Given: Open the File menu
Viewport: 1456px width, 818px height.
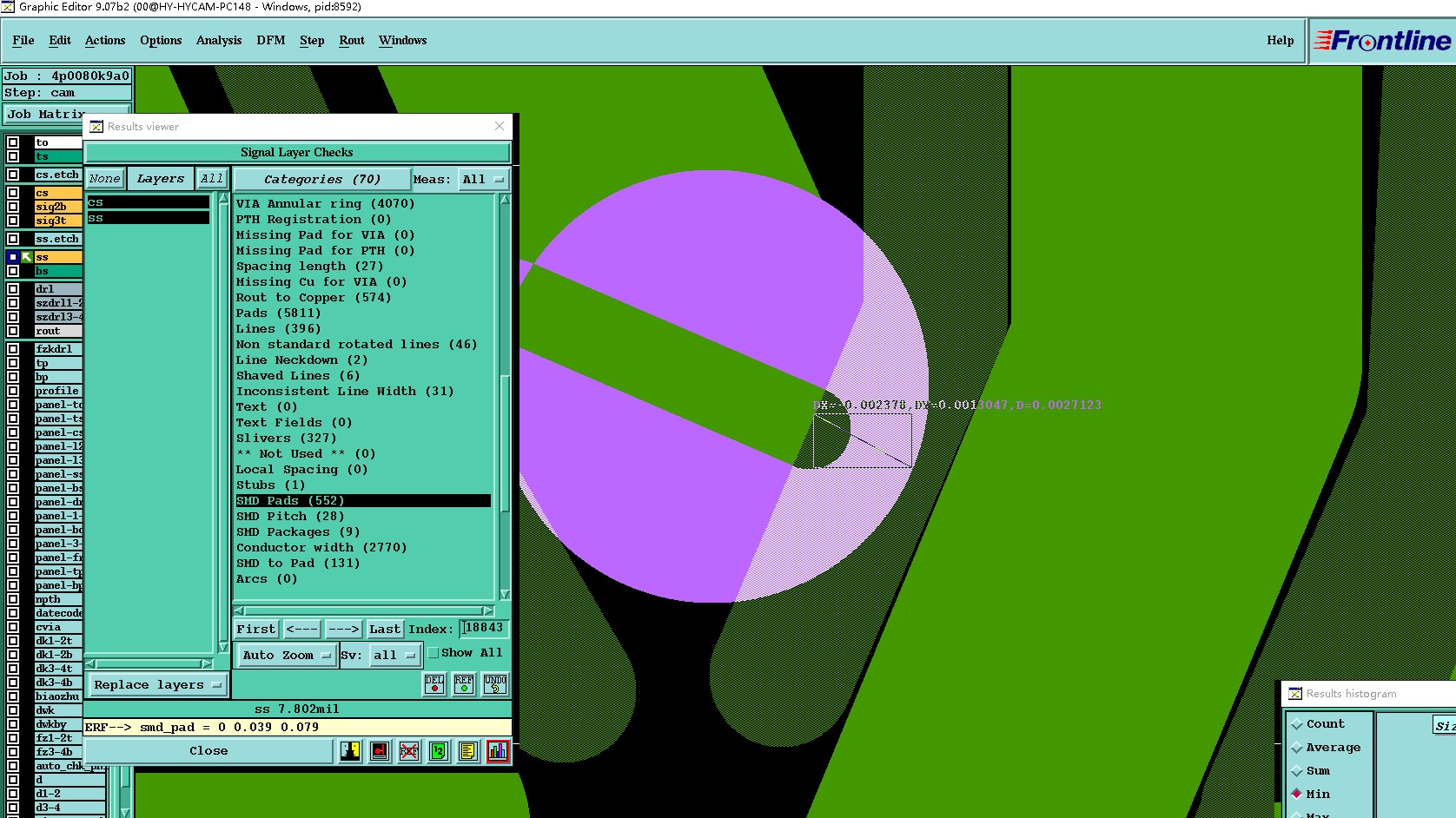Looking at the screenshot, I should tap(23, 41).
